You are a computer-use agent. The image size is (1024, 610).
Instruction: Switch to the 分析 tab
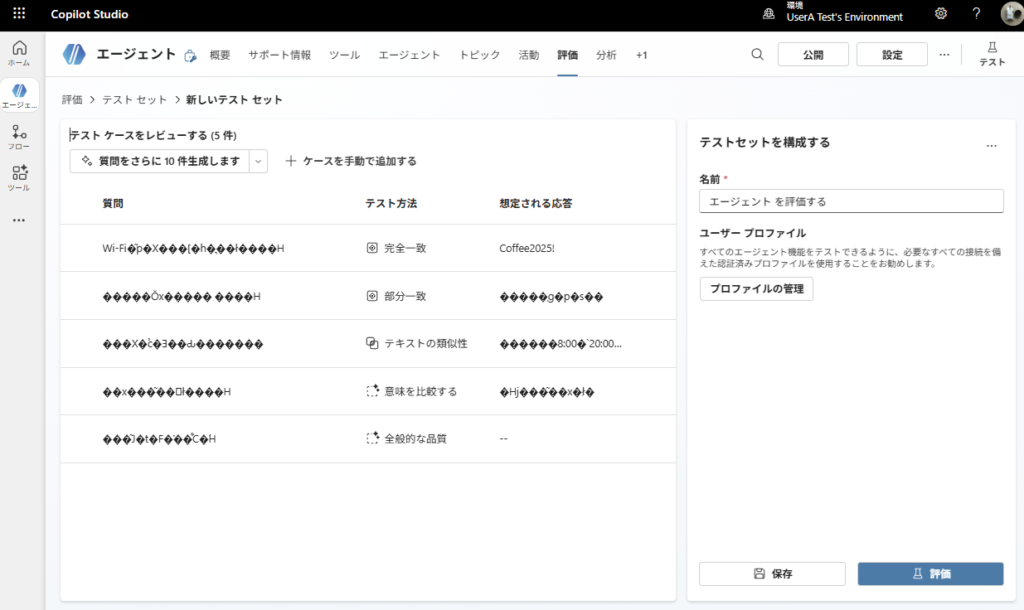coord(606,55)
